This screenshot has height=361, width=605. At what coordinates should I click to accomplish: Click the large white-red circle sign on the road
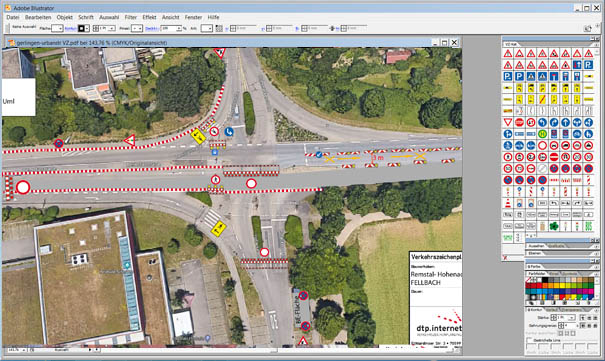pos(23,187)
